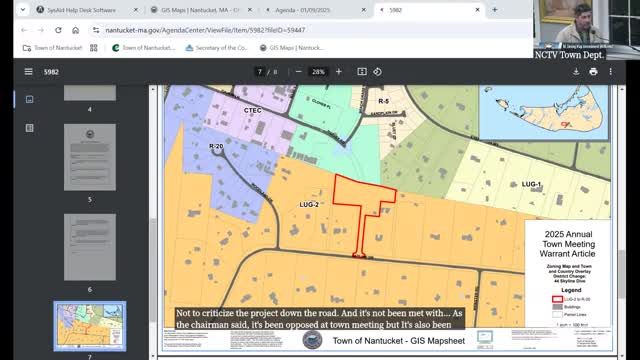Jump to page 5 thumbnail

pos(90,157)
